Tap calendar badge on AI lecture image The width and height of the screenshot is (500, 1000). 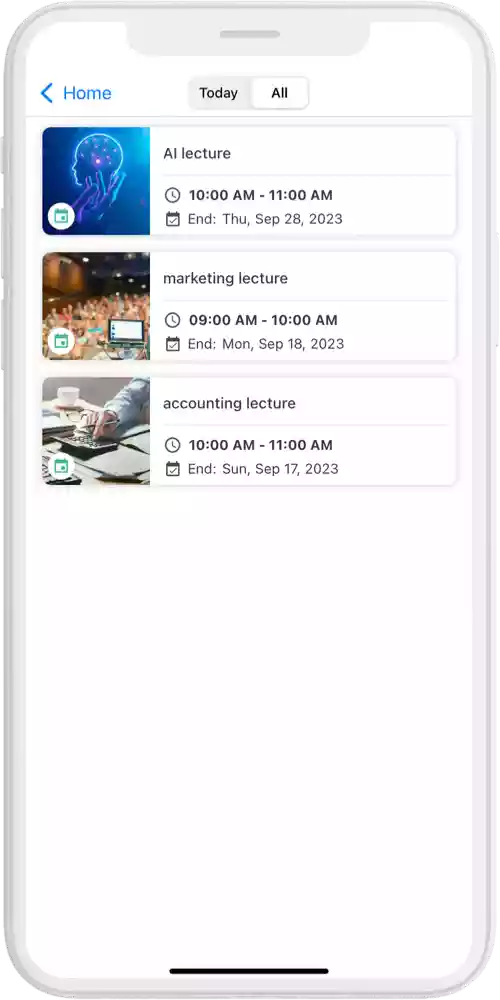click(61, 217)
